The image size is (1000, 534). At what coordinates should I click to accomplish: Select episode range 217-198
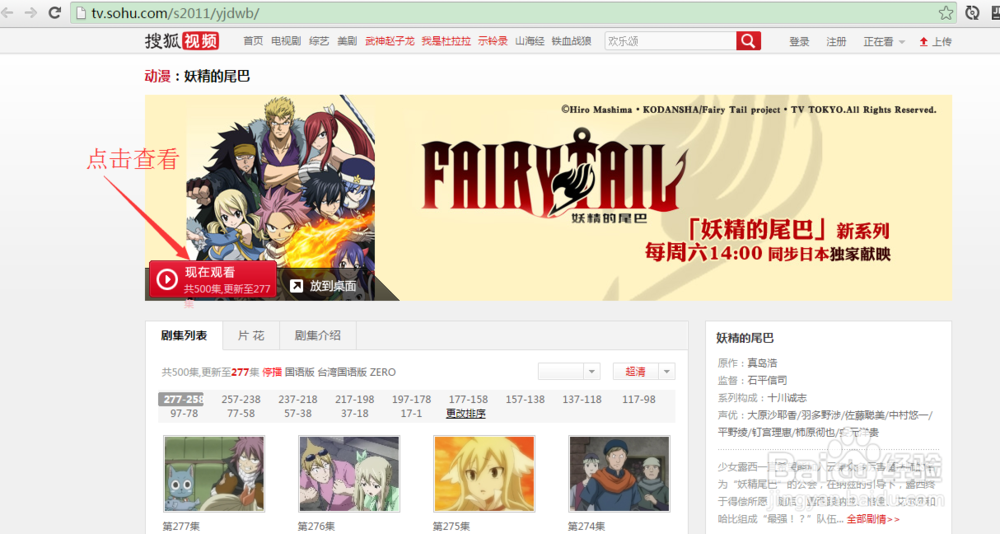355,399
